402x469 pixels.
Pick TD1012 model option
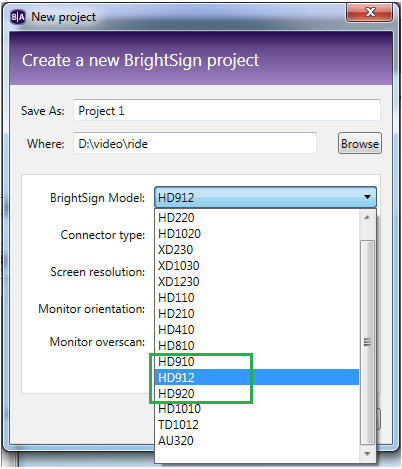(257, 425)
